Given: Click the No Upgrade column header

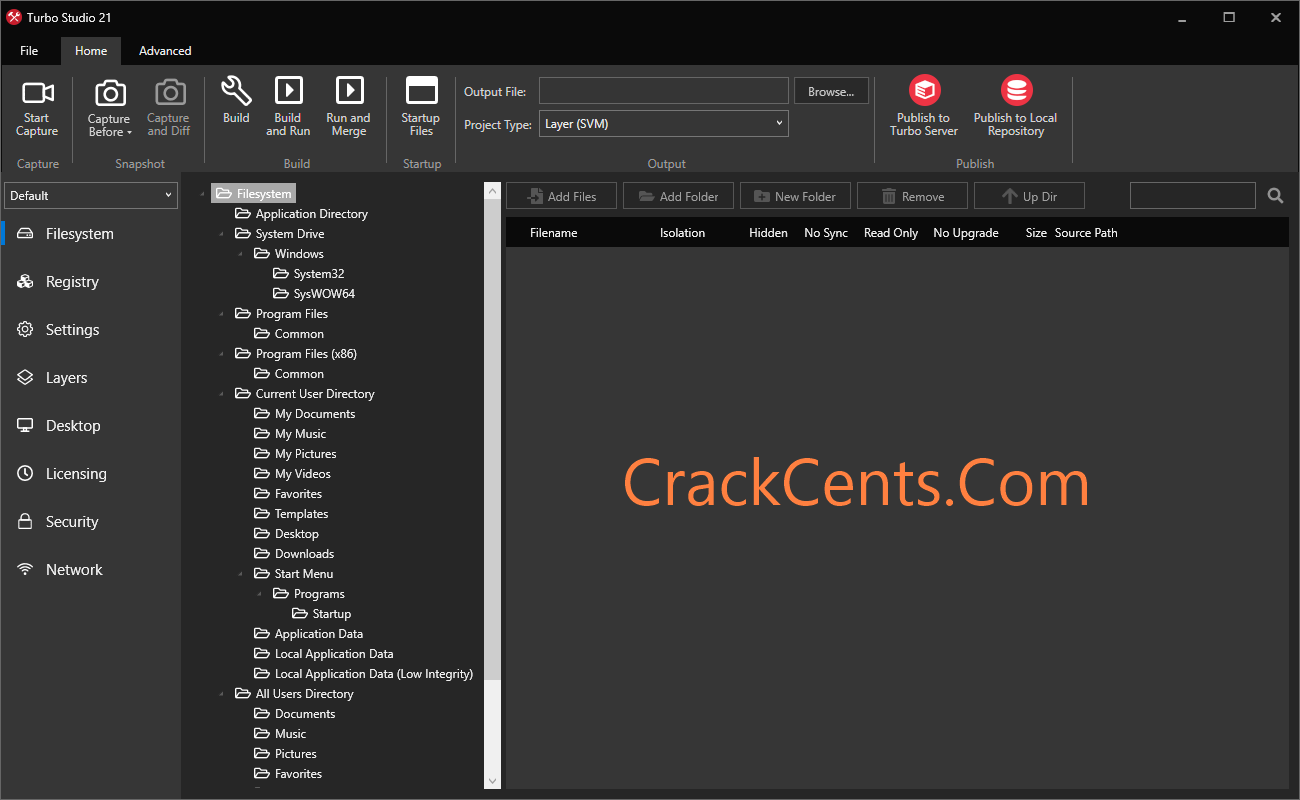Looking at the screenshot, I should (966, 233).
